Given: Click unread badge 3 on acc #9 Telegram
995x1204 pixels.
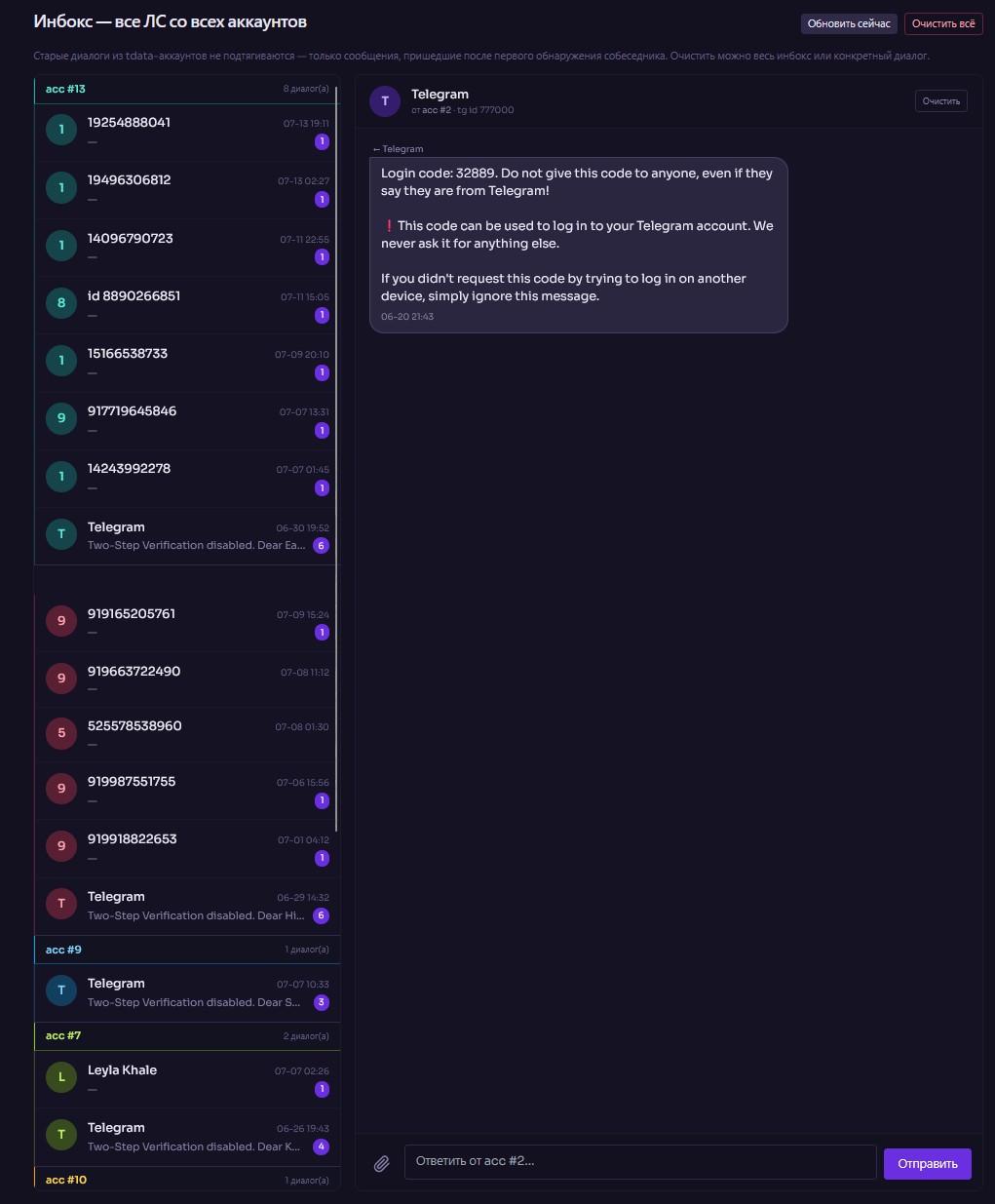Looking at the screenshot, I should pyautogui.click(x=322, y=1002).
